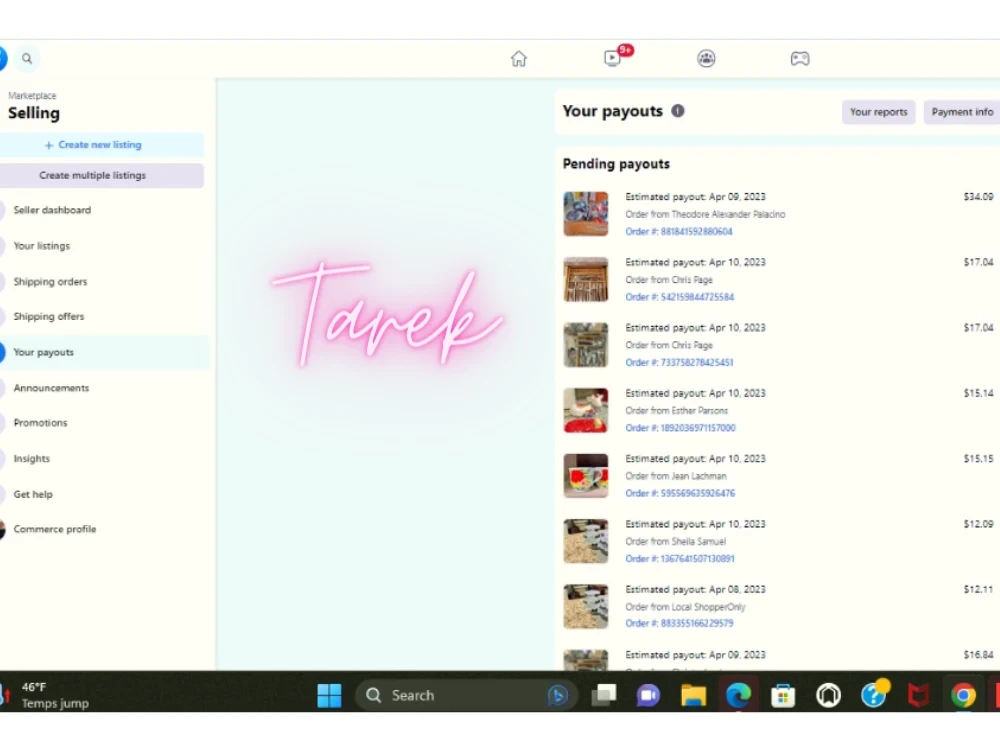Open the weather widget showing 46°F
The image size is (1000, 750).
click(48, 695)
